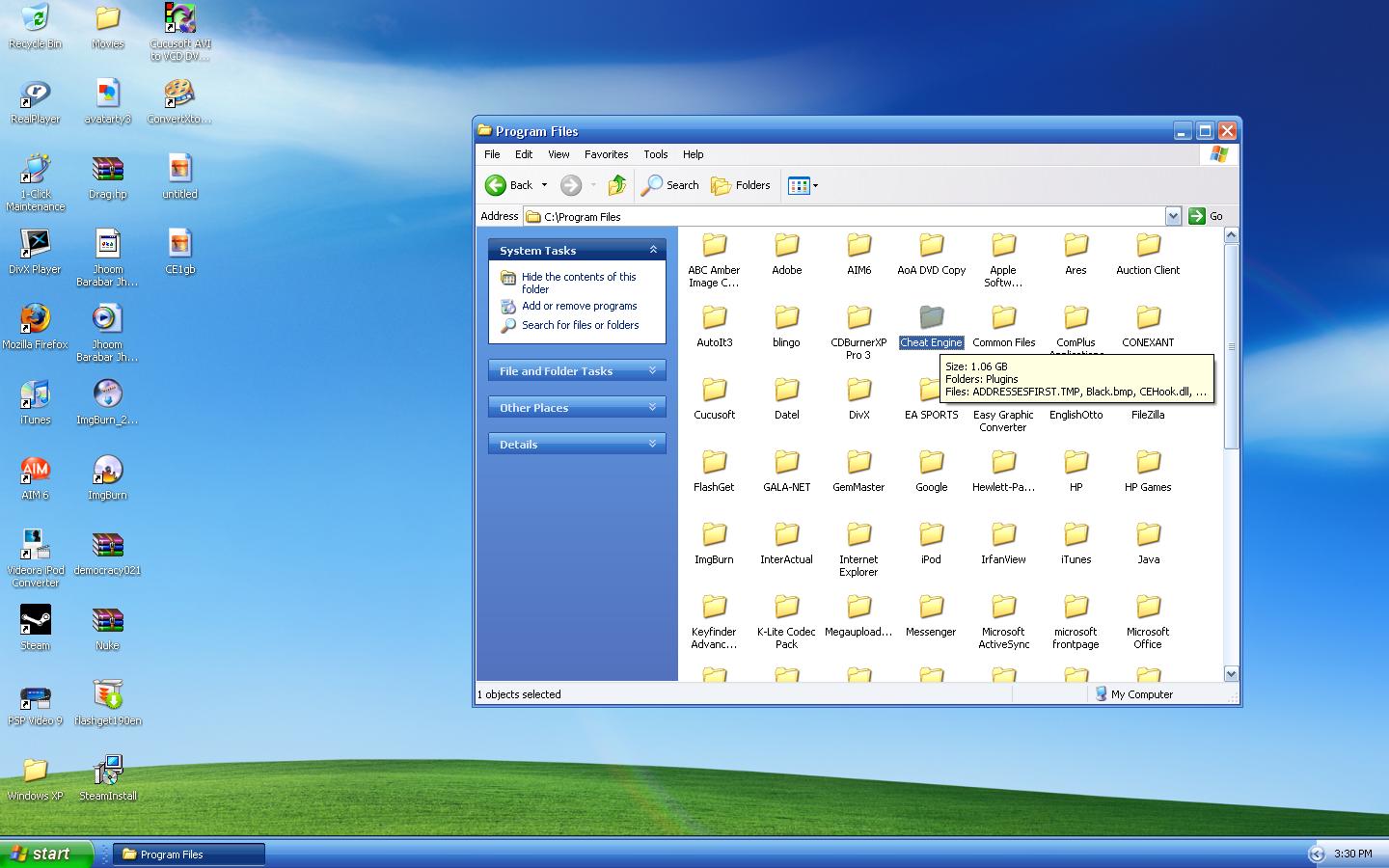Click the Windows Start button

click(46, 854)
